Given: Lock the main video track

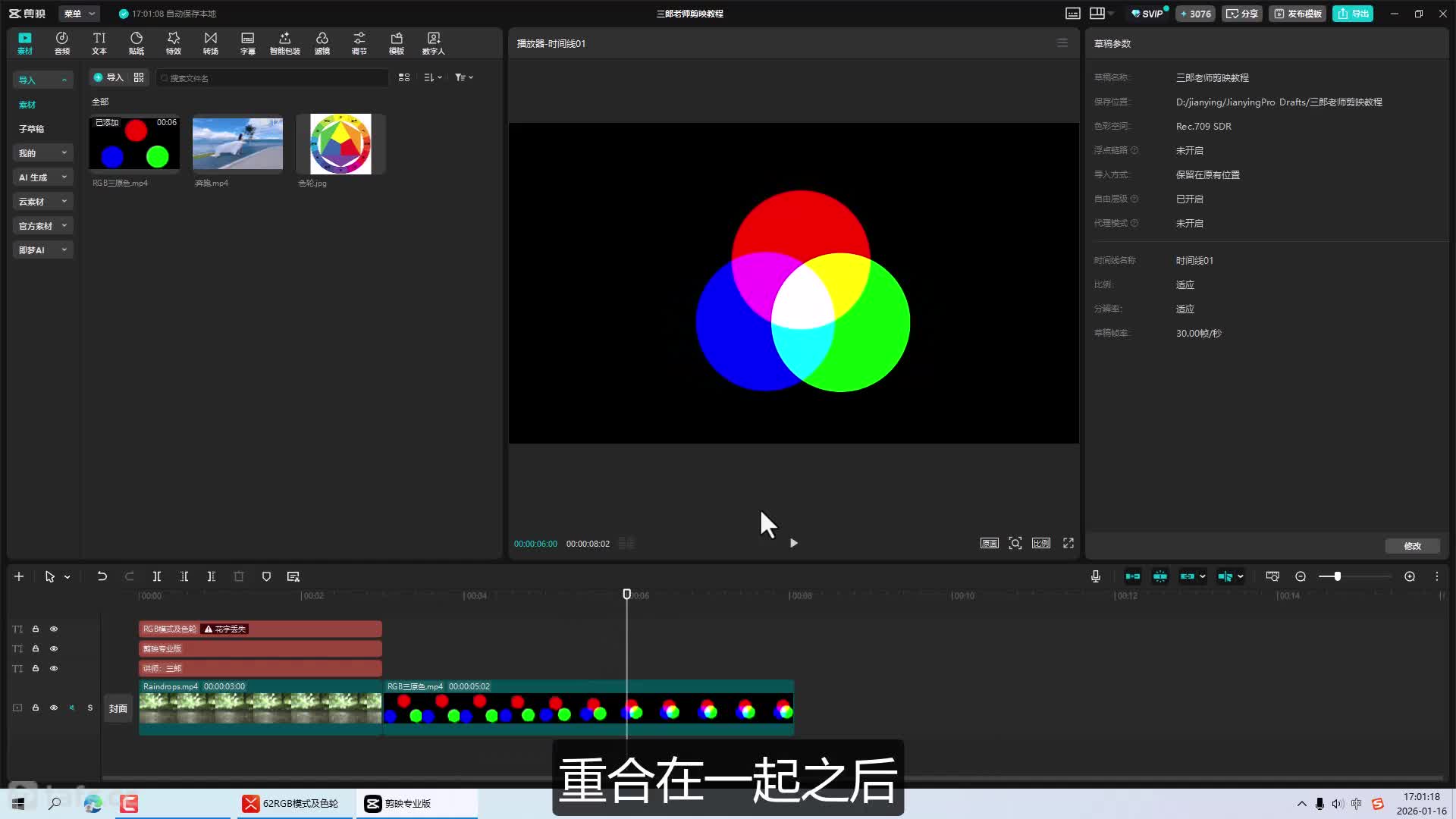Looking at the screenshot, I should click(x=35, y=708).
